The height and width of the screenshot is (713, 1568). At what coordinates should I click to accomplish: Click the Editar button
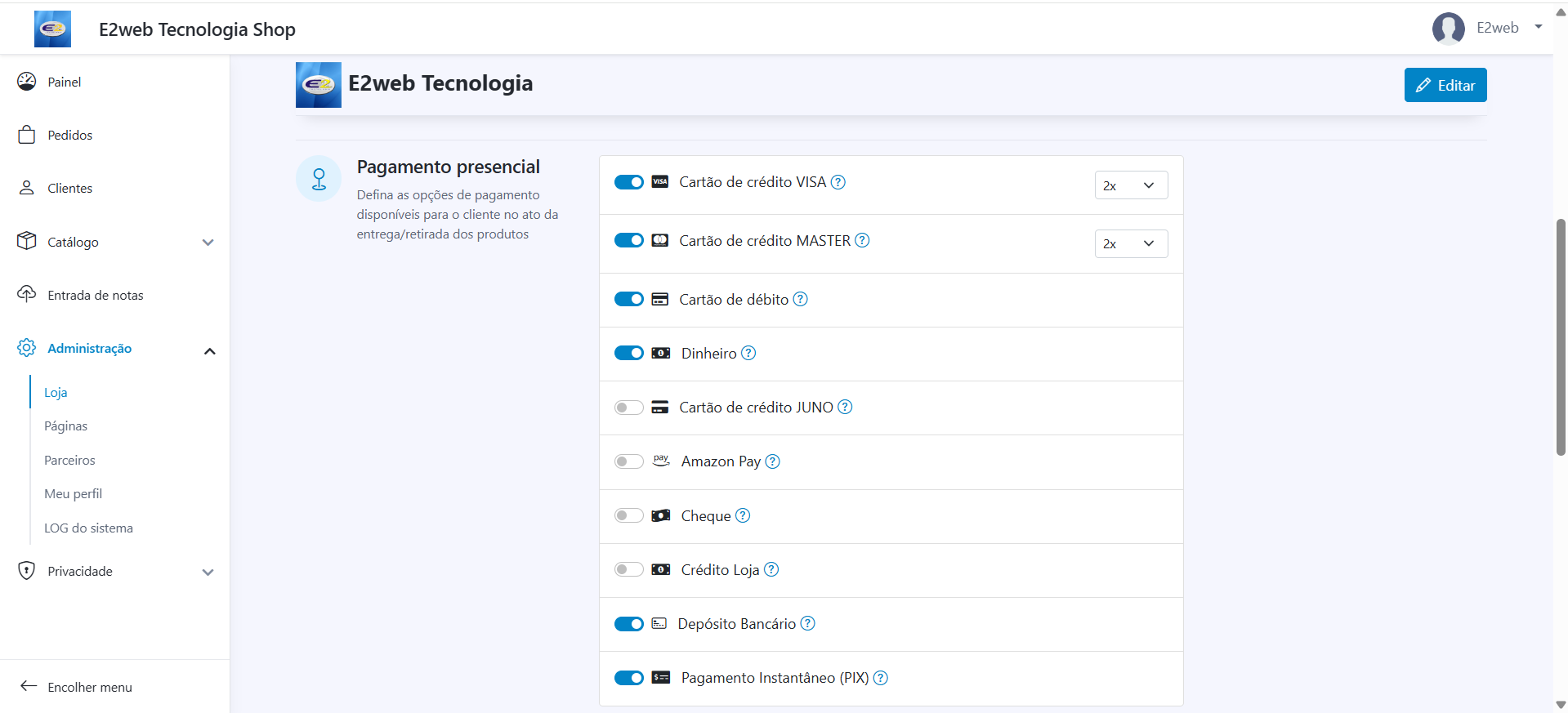click(x=1445, y=85)
